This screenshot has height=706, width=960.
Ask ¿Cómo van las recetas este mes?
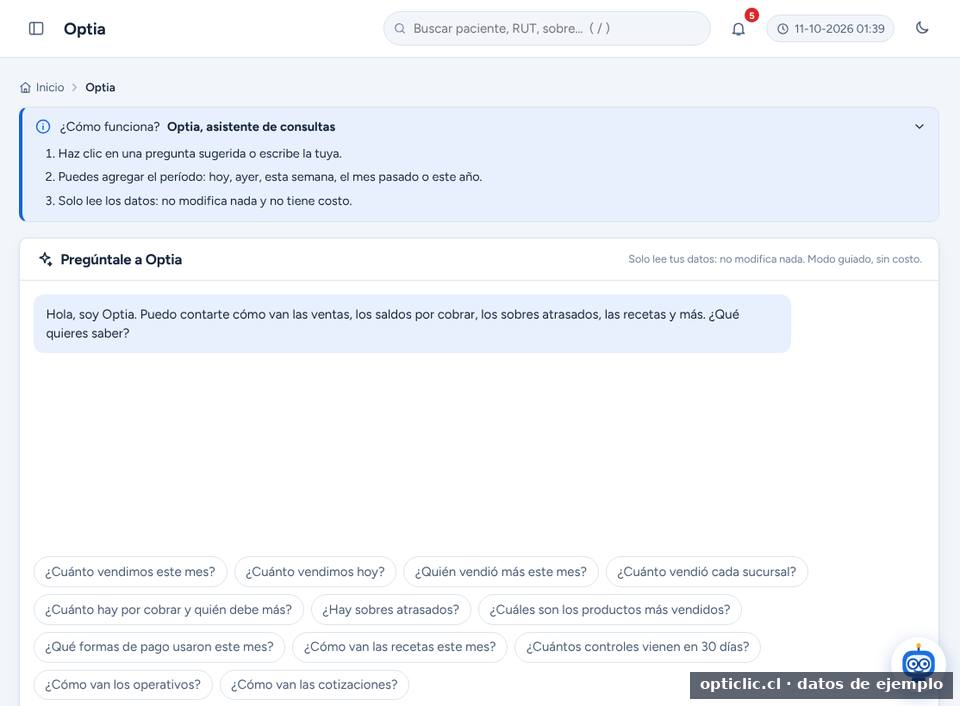pyautogui.click(x=400, y=647)
